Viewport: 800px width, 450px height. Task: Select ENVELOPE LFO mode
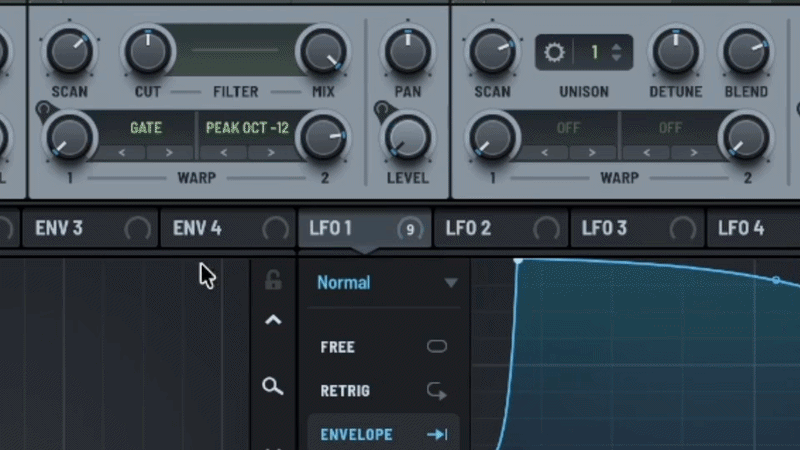[384, 434]
